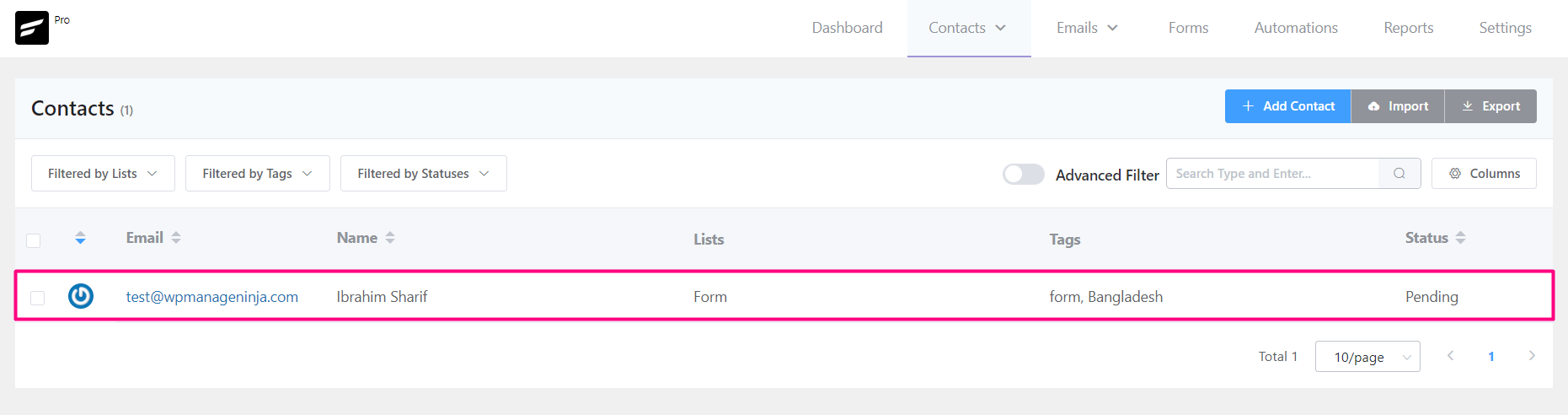
Task: Go to next page arrow
Action: (1532, 356)
